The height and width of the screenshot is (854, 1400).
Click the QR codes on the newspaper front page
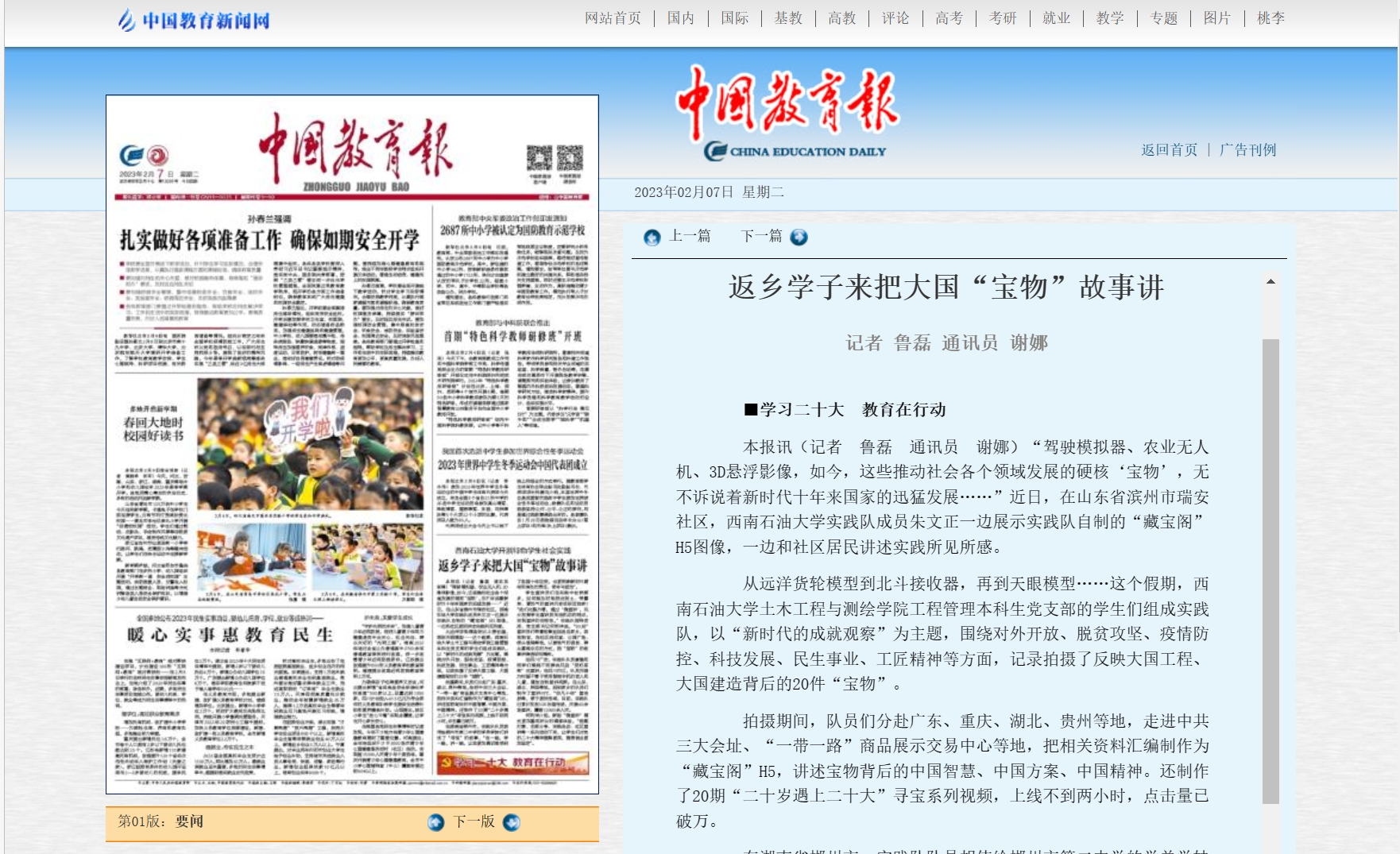click(555, 159)
